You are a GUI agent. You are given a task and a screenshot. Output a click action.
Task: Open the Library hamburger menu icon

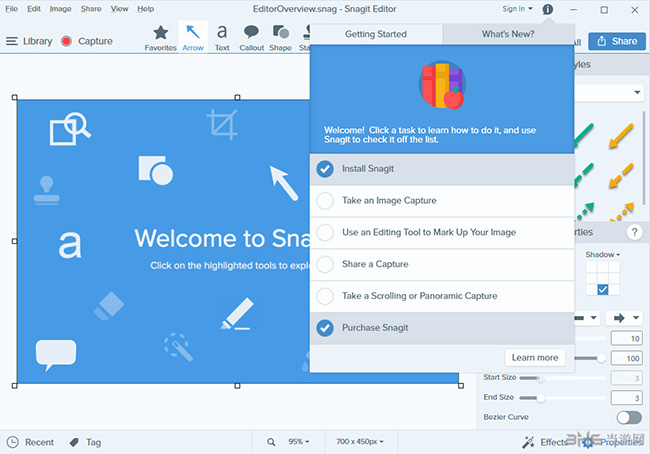12,41
